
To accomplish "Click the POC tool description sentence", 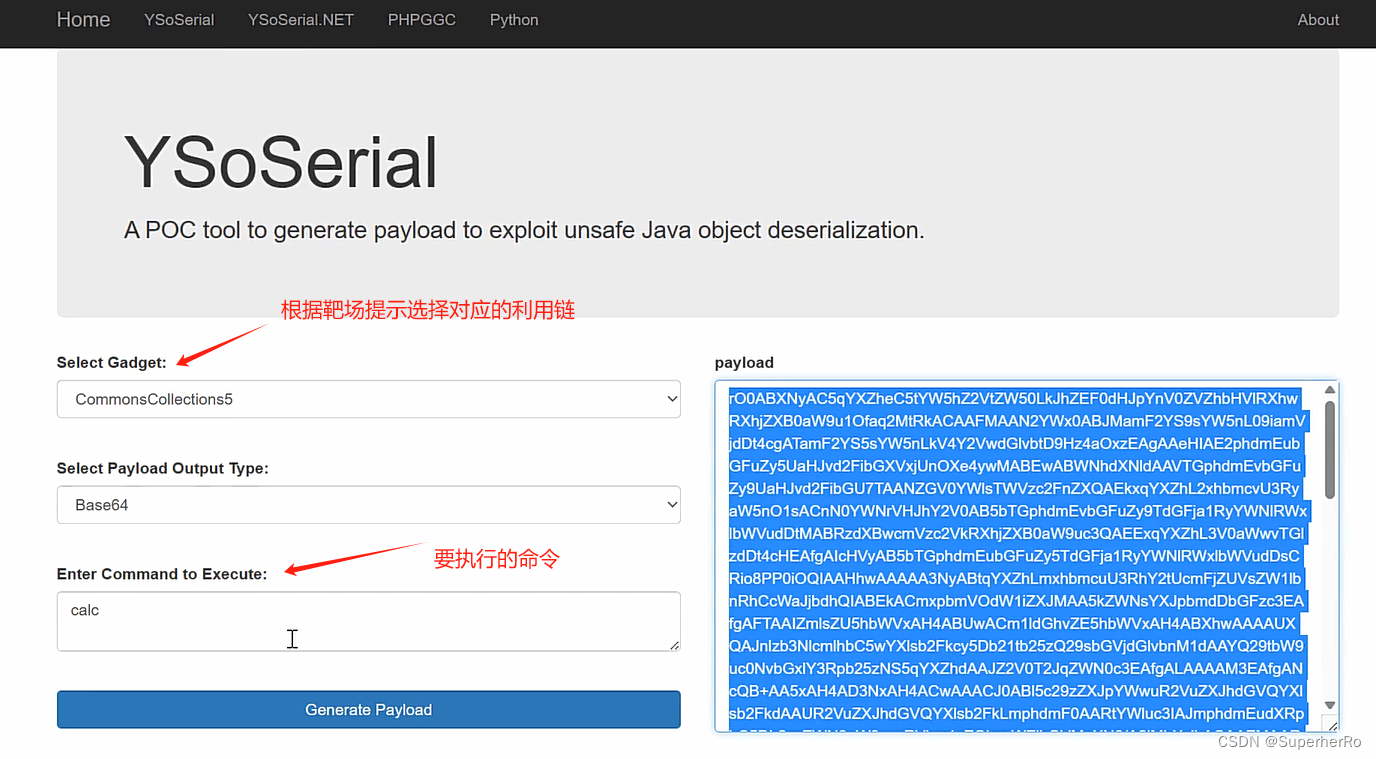I will pyautogui.click(x=524, y=230).
